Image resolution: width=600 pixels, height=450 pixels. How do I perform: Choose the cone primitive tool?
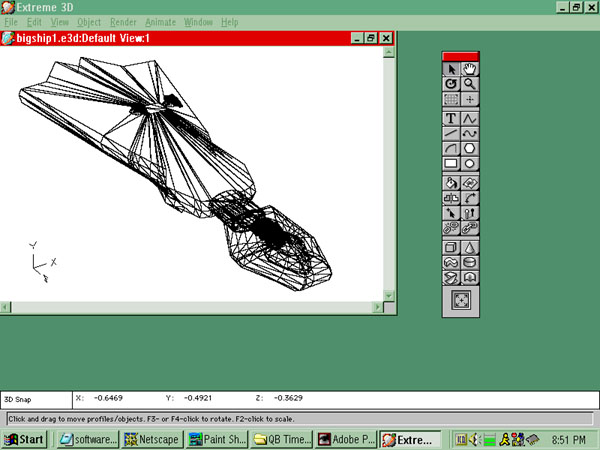click(469, 247)
